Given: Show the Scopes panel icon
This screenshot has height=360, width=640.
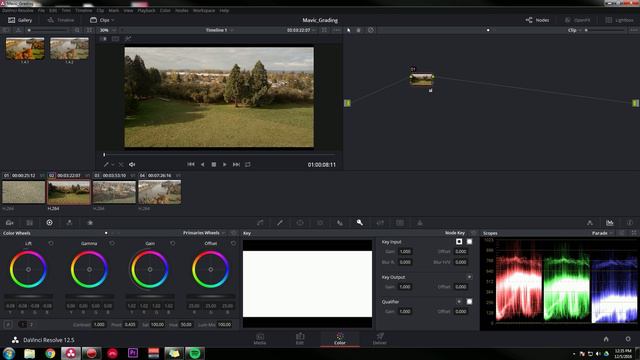Looking at the screenshot, I should click(610, 223).
